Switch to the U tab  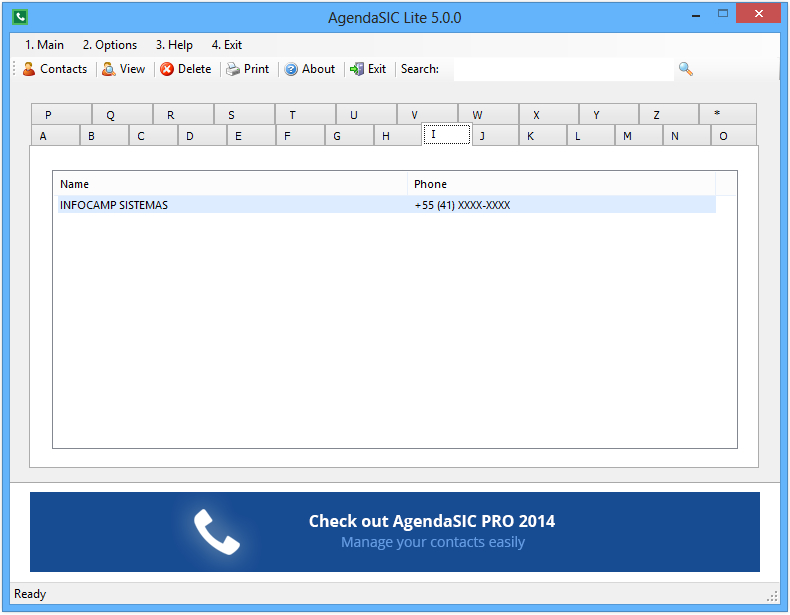point(366,114)
